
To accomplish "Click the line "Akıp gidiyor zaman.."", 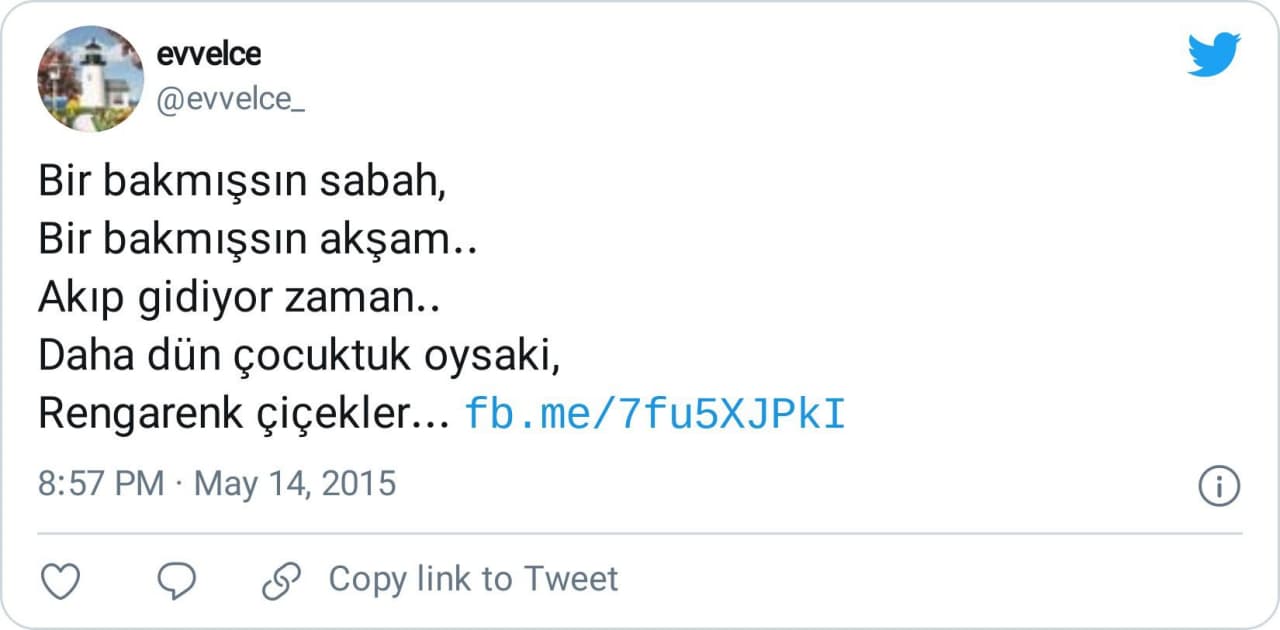I will (239, 298).
